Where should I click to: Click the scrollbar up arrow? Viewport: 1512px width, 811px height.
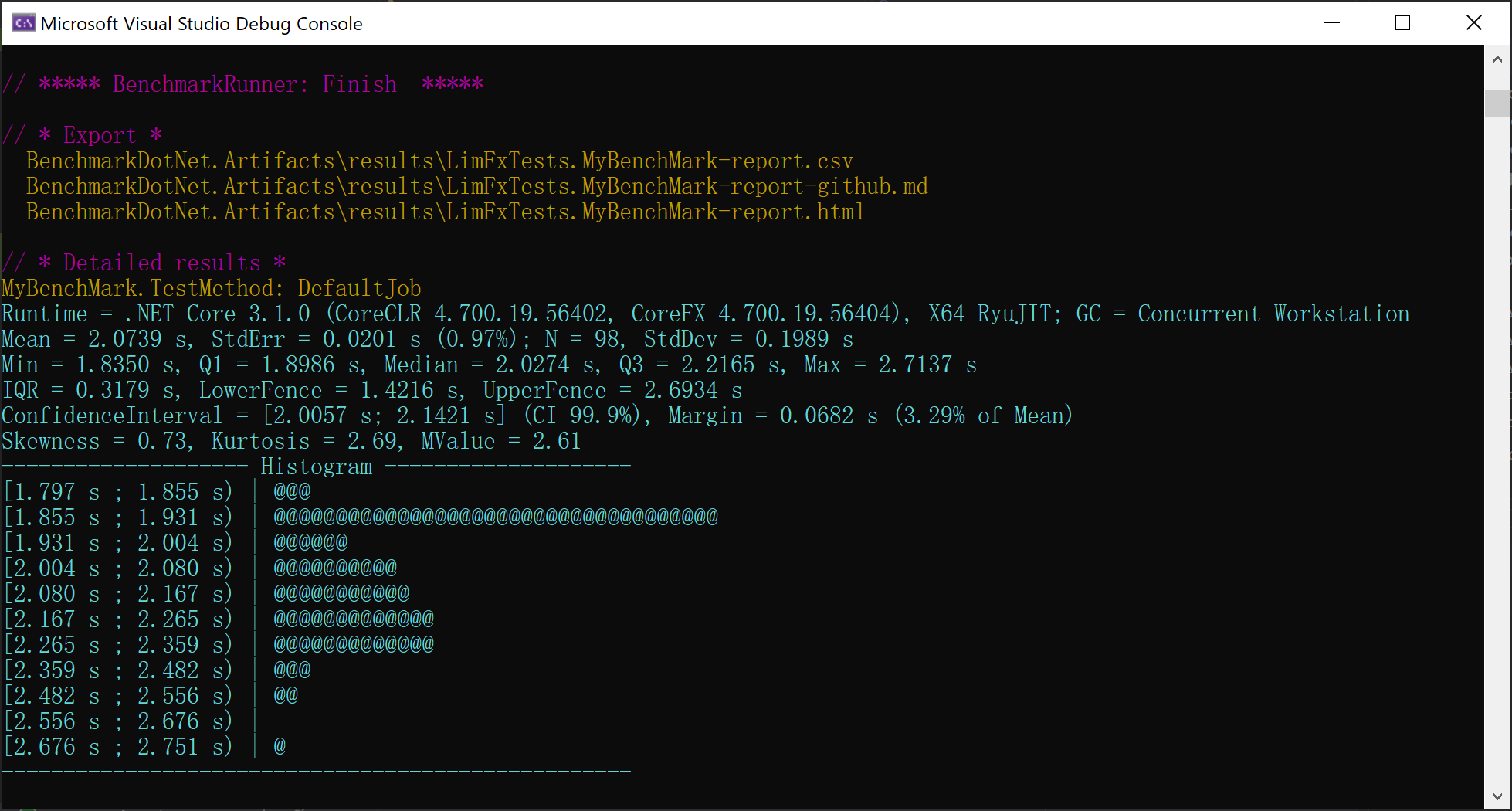pos(1497,59)
